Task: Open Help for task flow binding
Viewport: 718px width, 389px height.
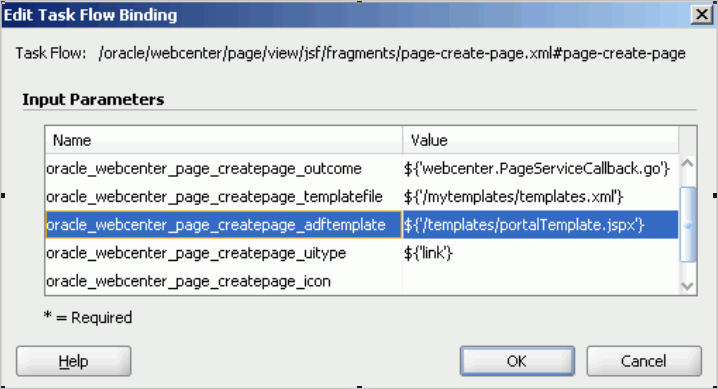Action: coord(73,361)
